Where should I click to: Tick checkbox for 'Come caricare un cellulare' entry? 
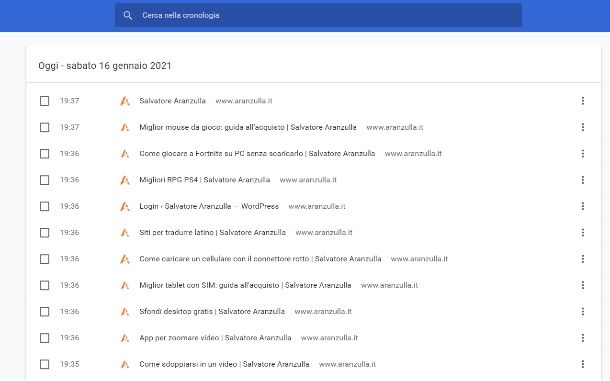click(x=45, y=259)
